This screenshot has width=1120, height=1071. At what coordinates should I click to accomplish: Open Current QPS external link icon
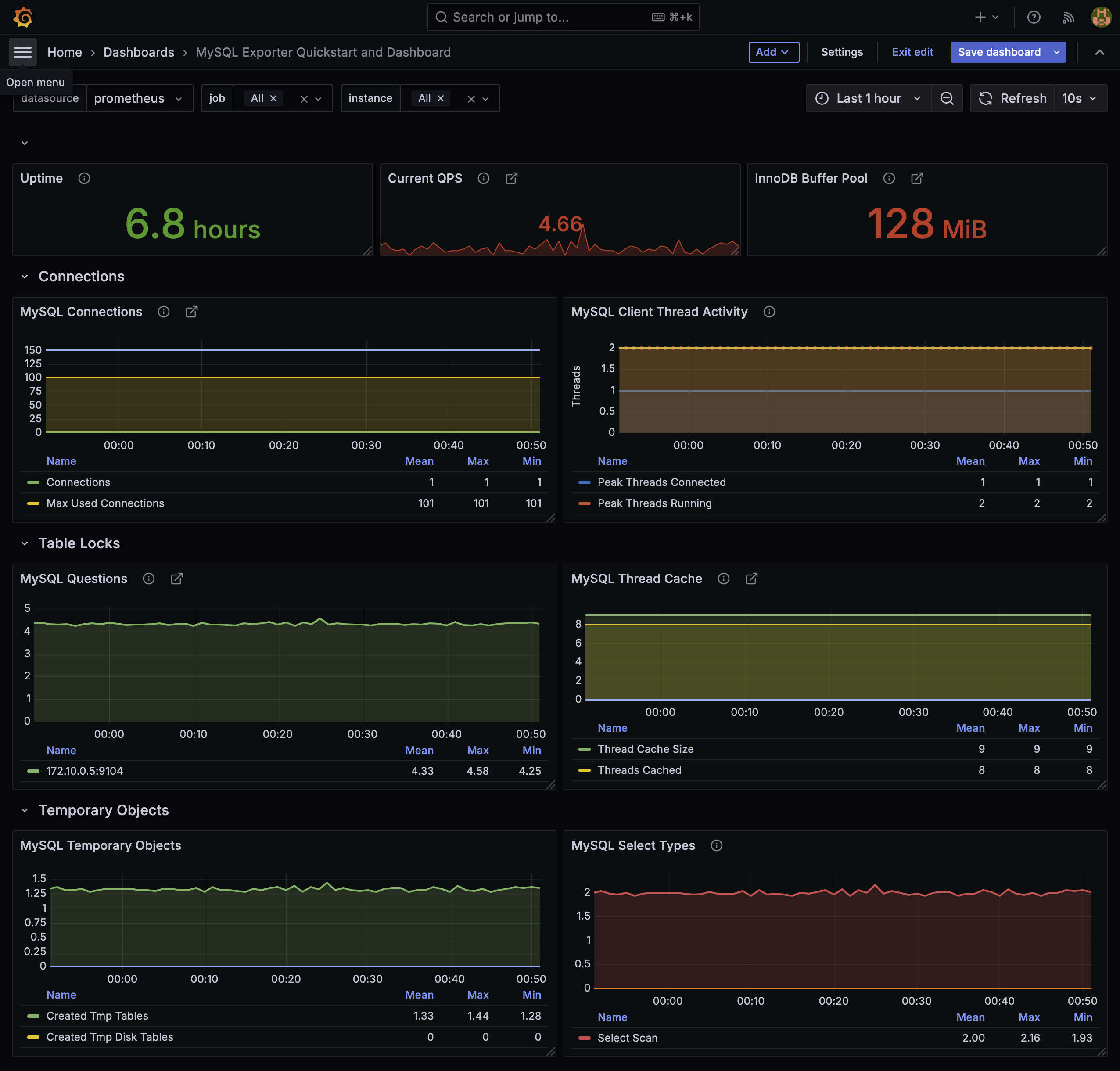click(511, 178)
